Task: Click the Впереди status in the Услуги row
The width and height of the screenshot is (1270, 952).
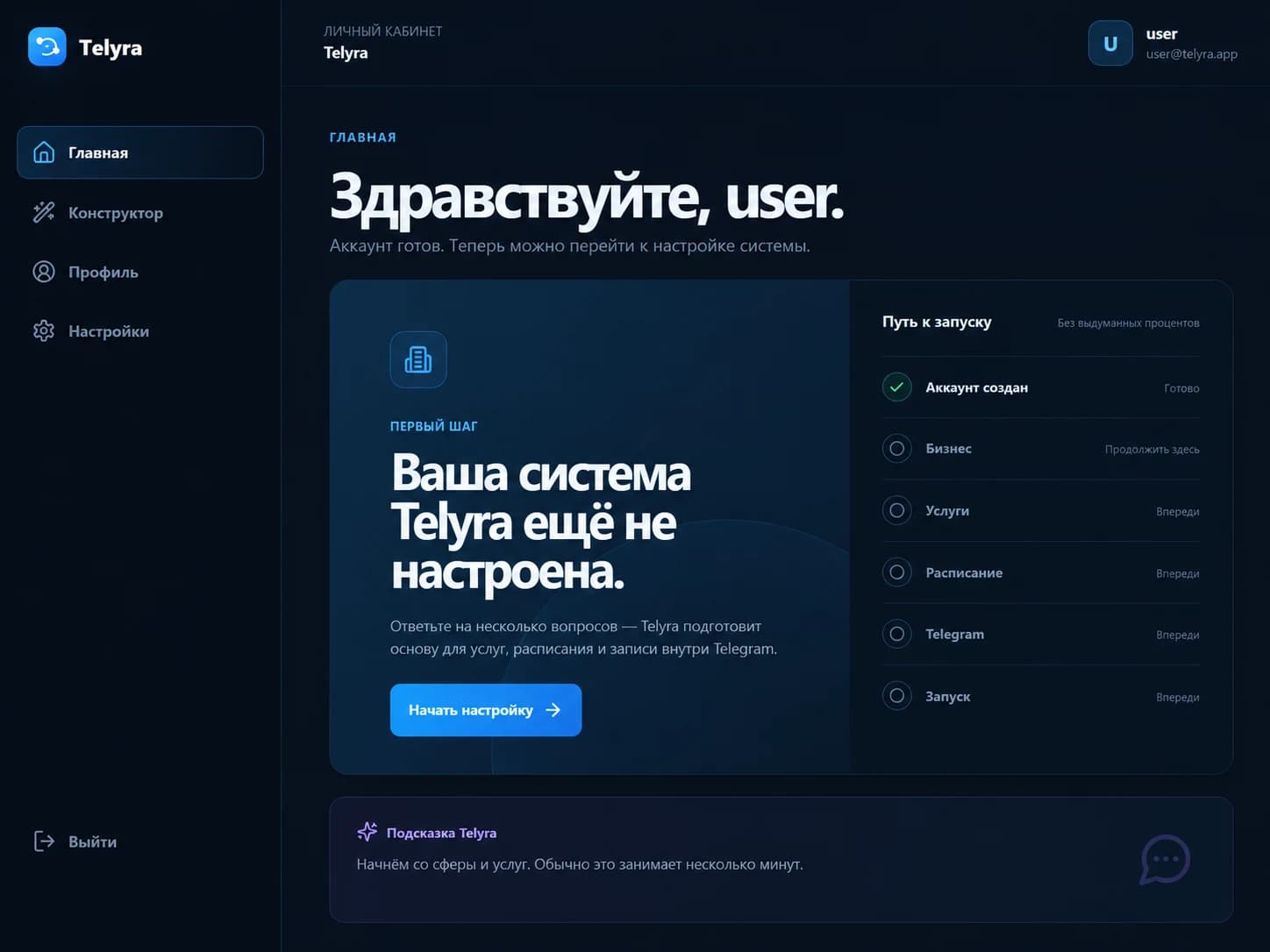Action: pyautogui.click(x=1177, y=512)
